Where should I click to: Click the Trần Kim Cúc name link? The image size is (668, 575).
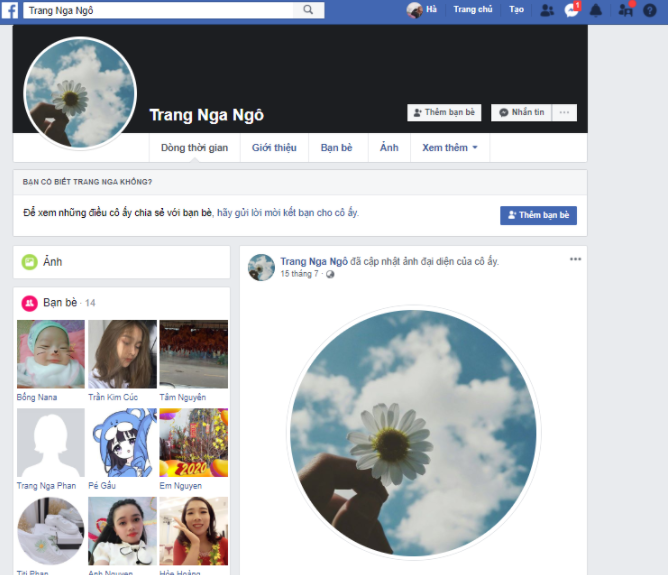[x=113, y=397]
